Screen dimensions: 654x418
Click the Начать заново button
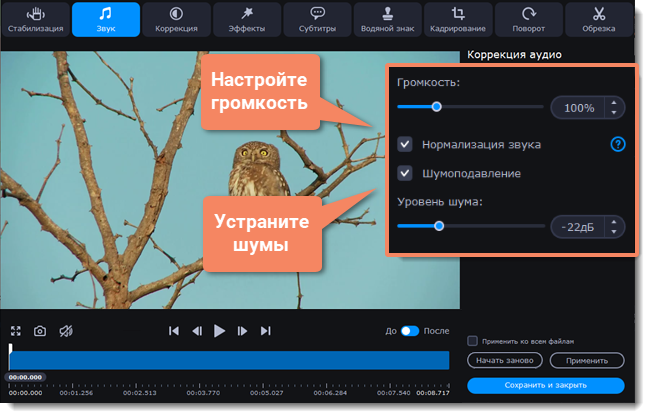point(505,360)
